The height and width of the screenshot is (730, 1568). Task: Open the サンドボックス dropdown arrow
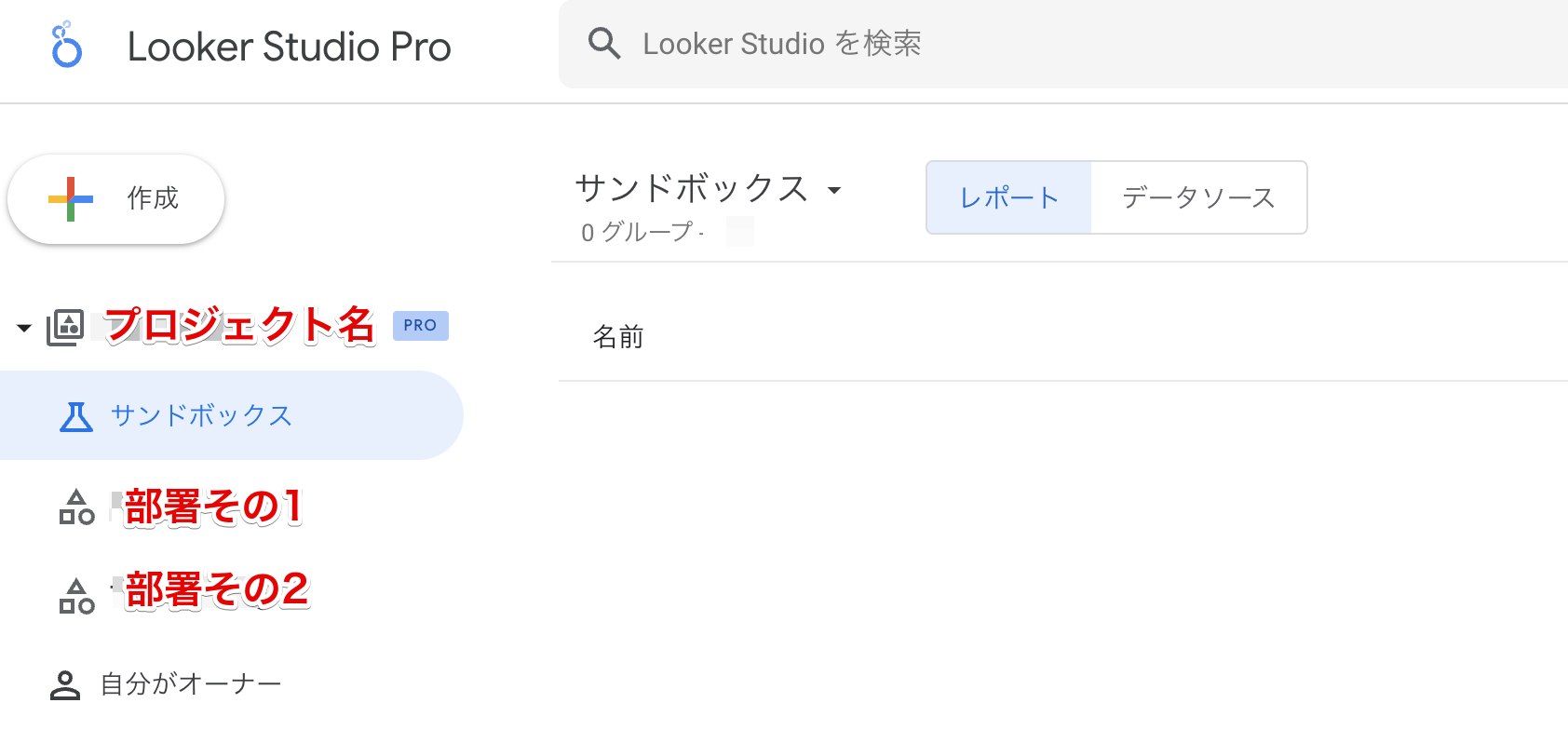(835, 190)
